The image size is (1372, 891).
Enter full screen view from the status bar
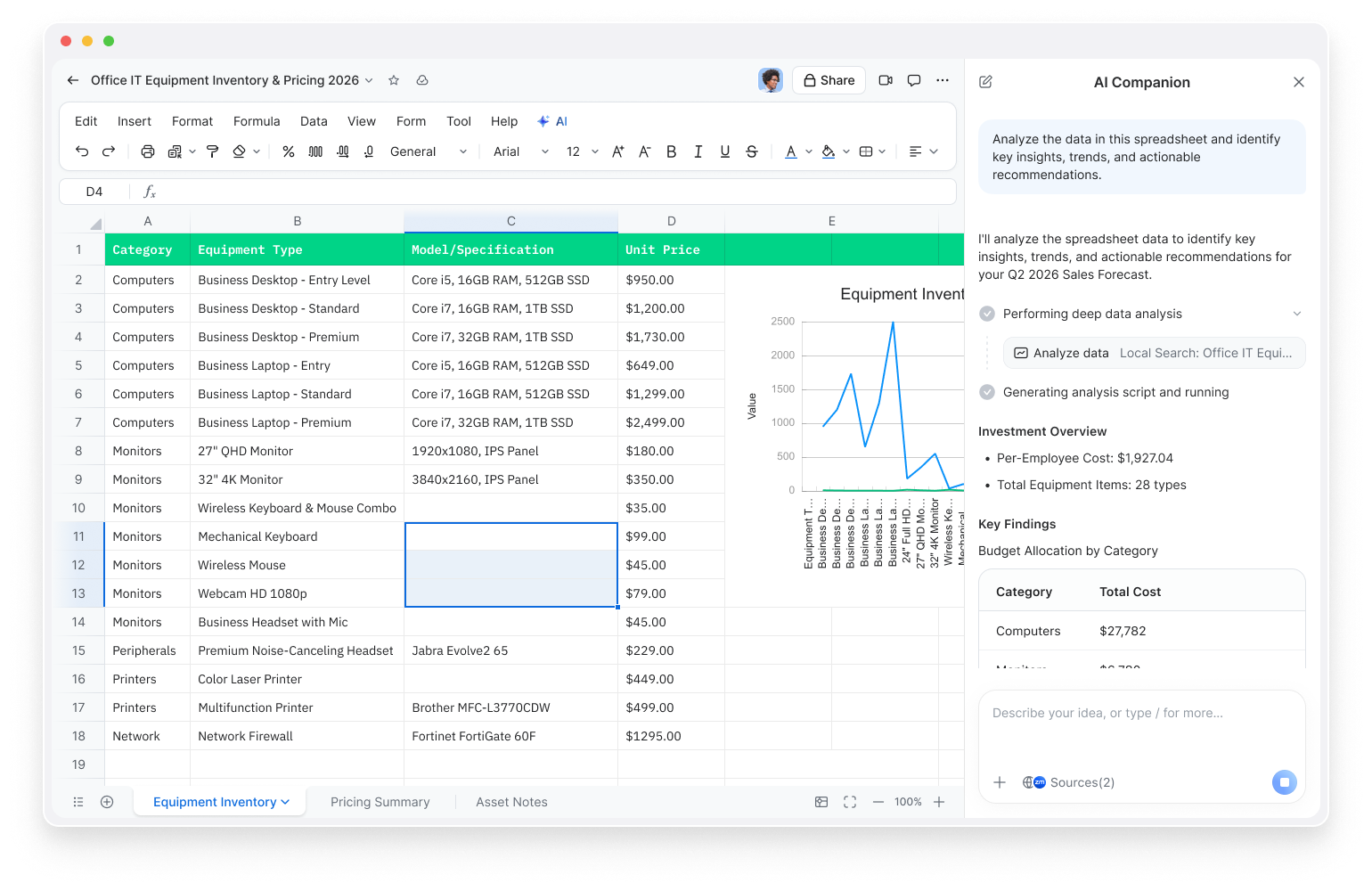(849, 801)
